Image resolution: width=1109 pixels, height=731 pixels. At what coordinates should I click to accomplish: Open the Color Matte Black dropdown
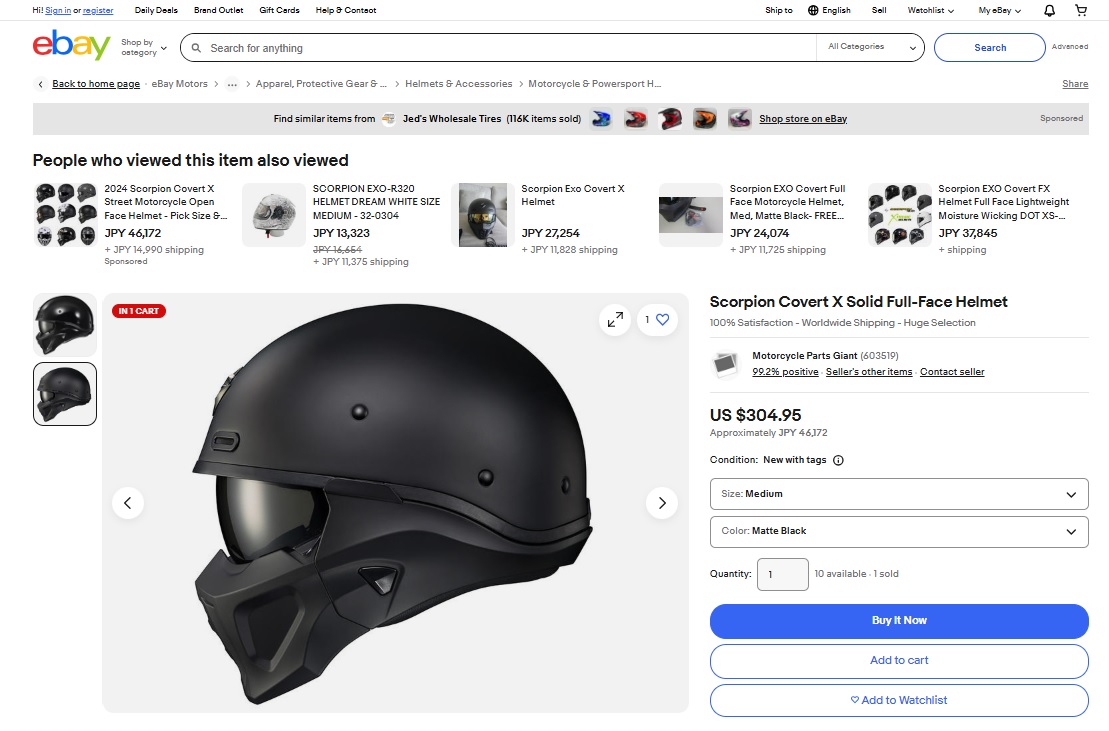899,532
